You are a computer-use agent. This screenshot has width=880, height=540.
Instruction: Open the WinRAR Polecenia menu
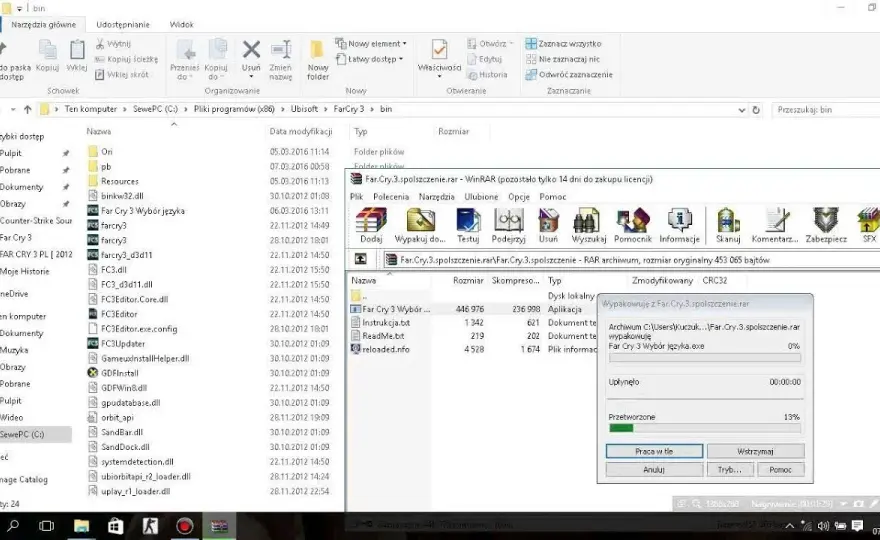(x=391, y=197)
